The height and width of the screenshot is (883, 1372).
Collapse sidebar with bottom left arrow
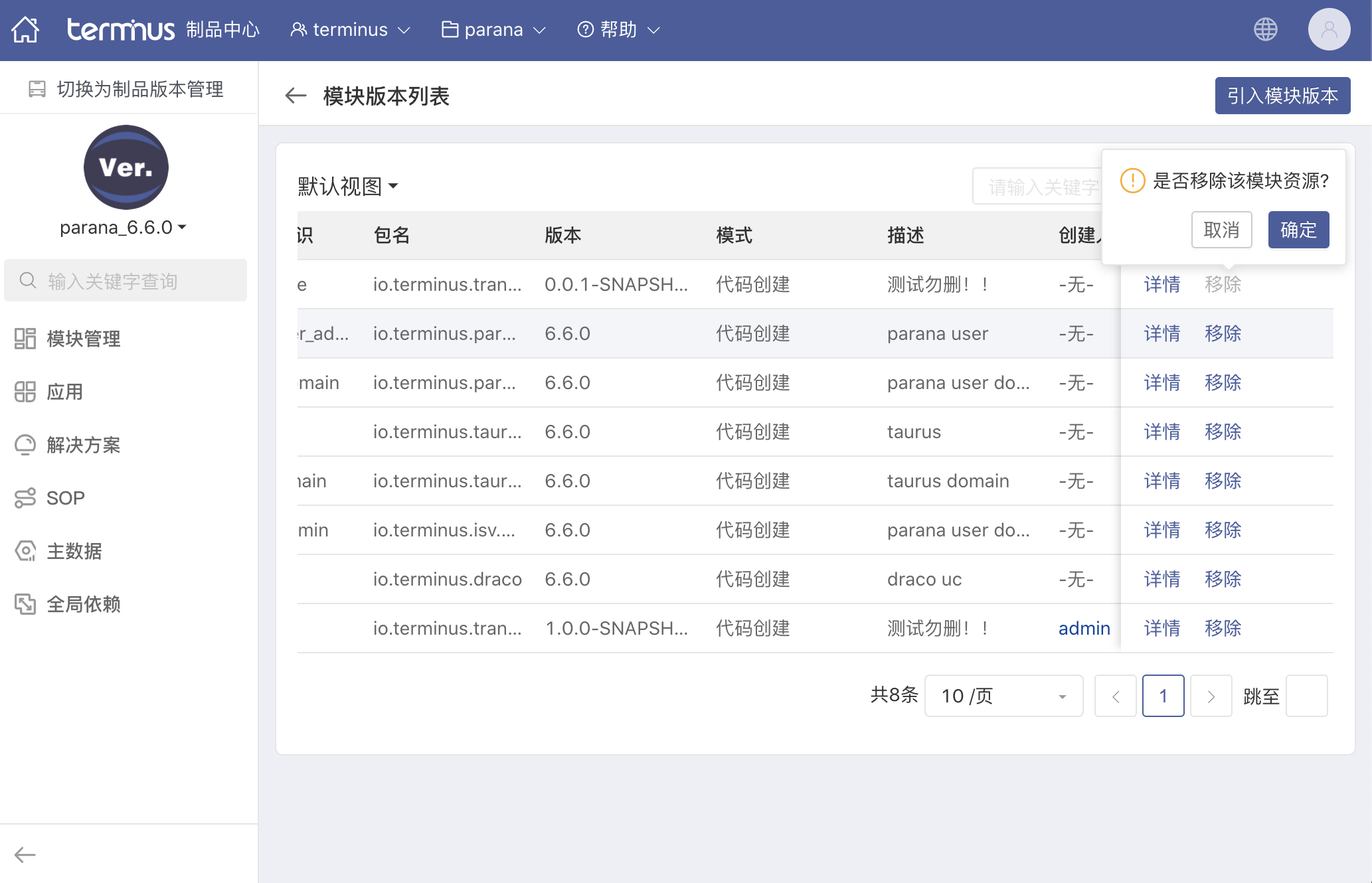25,854
